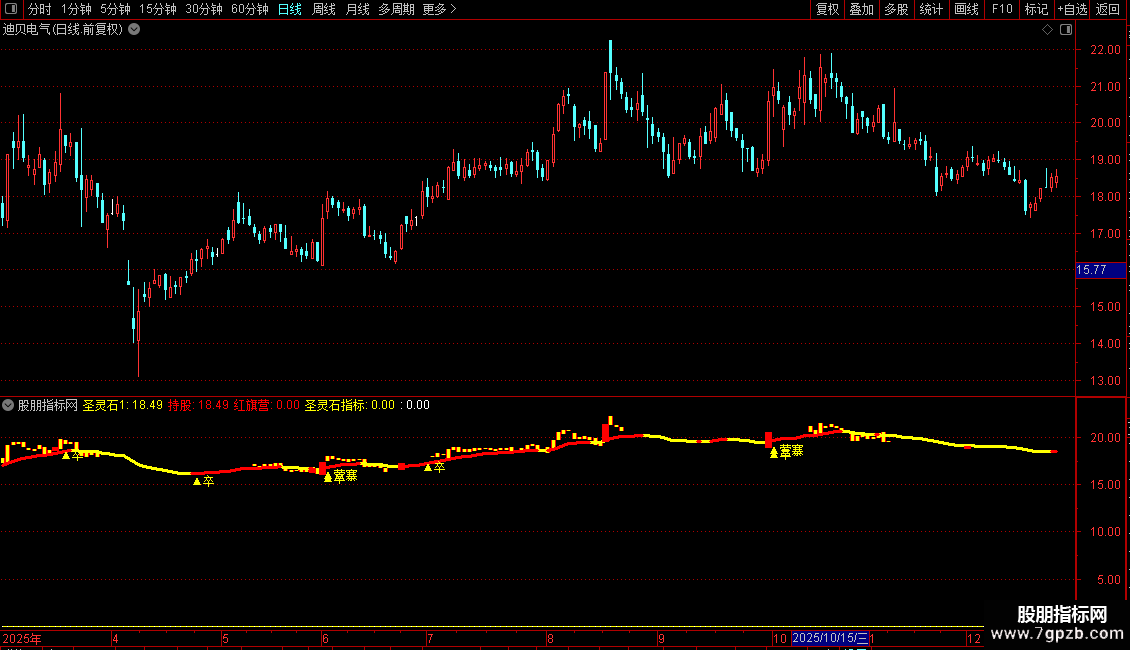The width and height of the screenshot is (1130, 650).
Task: Click the 叠加 overlay button
Action: pos(861,9)
